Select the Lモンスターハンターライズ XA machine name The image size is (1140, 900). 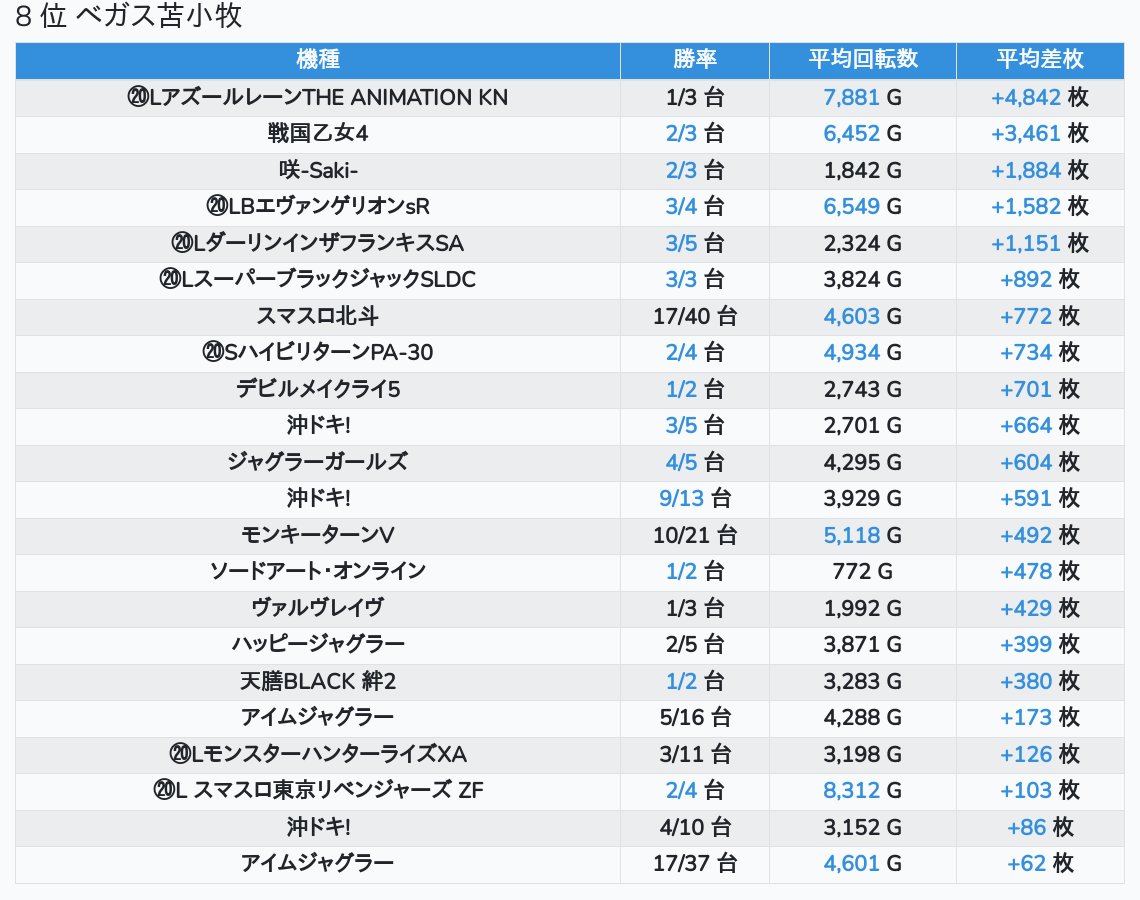coord(318,754)
